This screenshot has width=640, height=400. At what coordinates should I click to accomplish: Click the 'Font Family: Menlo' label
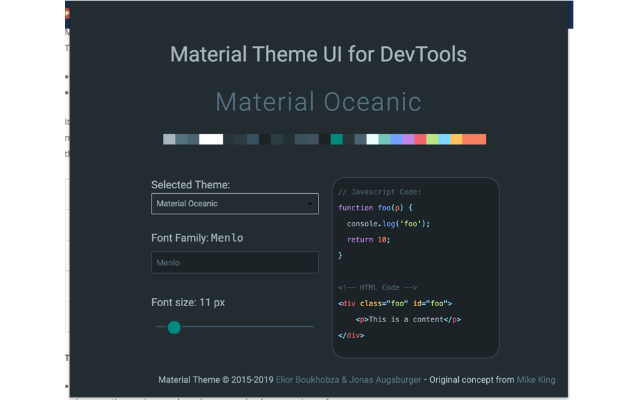(197, 238)
